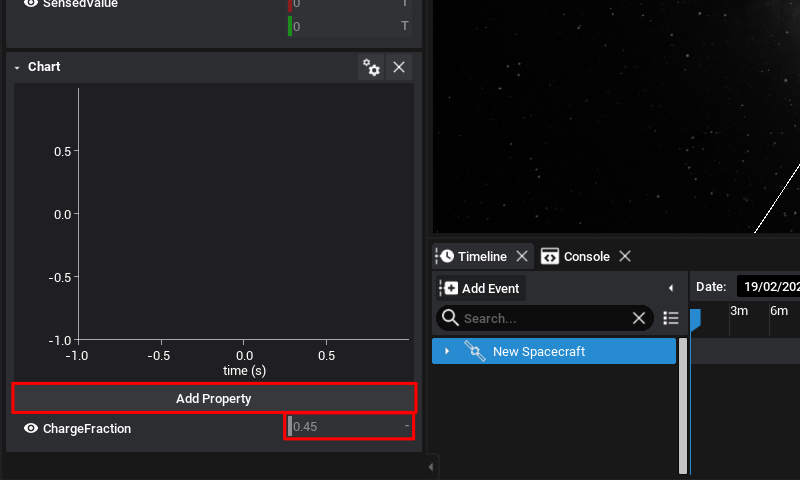Viewport: 800px width, 480px height.
Task: Open the timeline list view options
Action: (671, 318)
